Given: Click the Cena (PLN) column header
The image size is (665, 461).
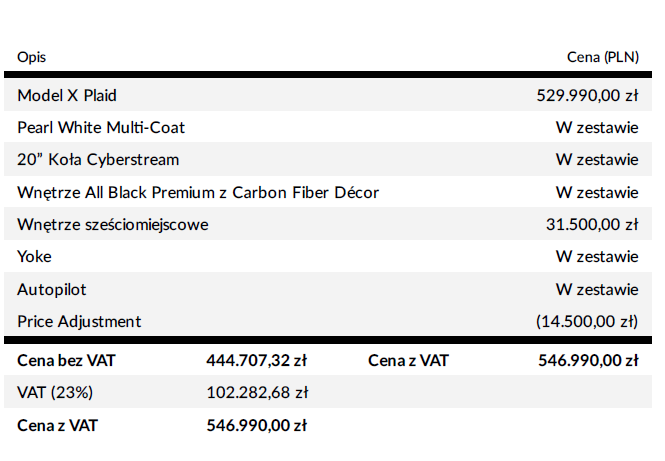Looking at the screenshot, I should tap(601, 58).
